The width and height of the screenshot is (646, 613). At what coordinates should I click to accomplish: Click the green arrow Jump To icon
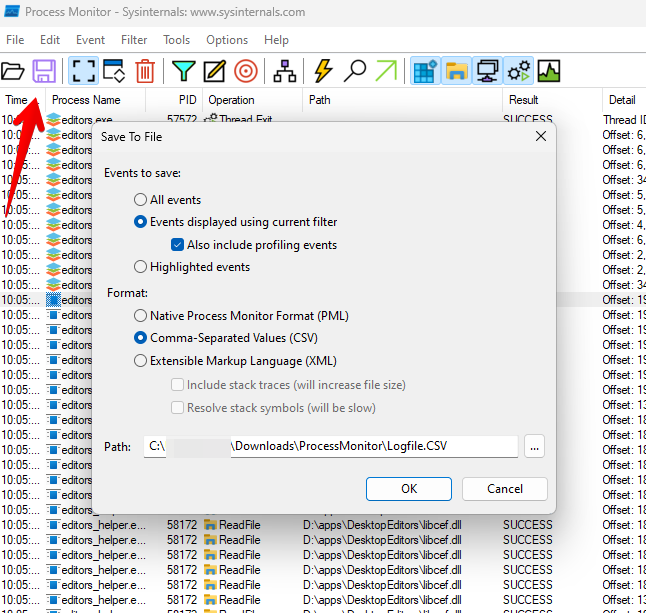[386, 71]
